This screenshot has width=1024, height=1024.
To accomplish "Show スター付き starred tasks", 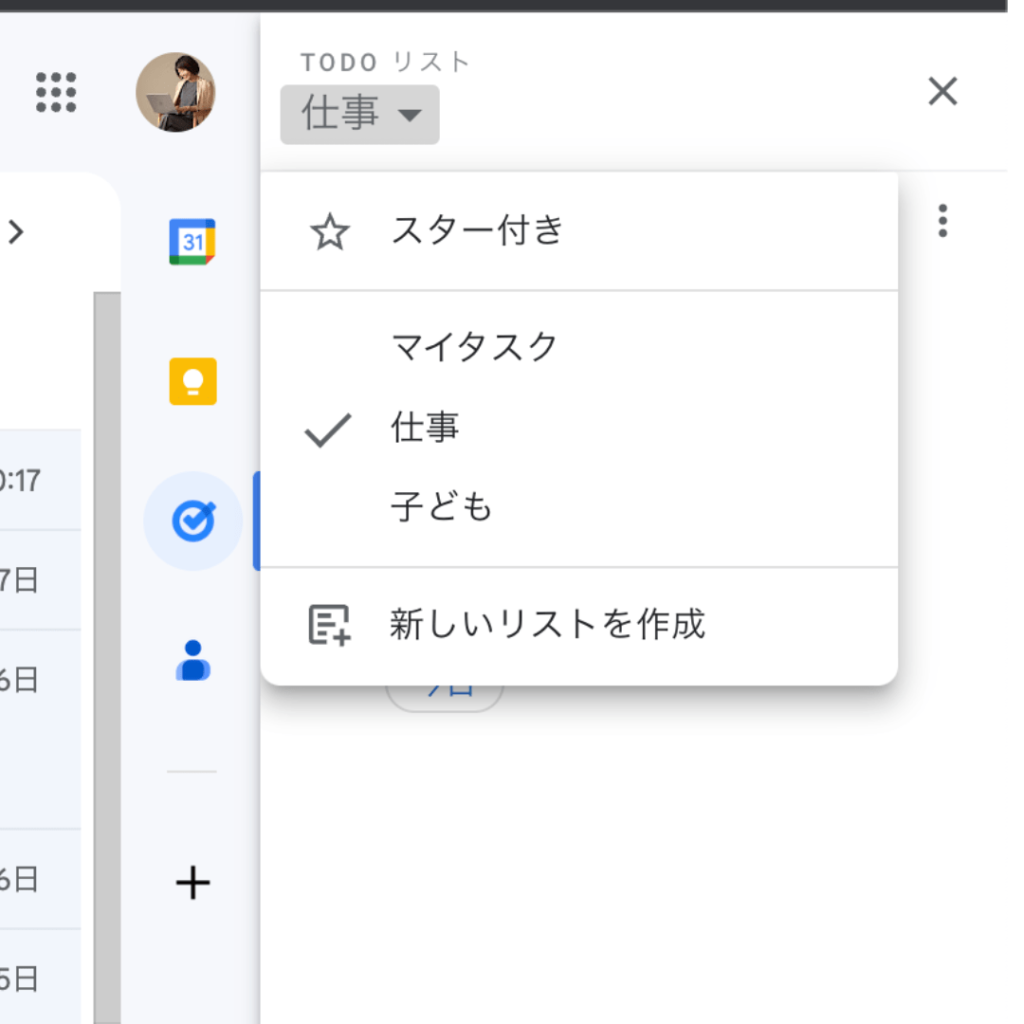I will (x=478, y=232).
